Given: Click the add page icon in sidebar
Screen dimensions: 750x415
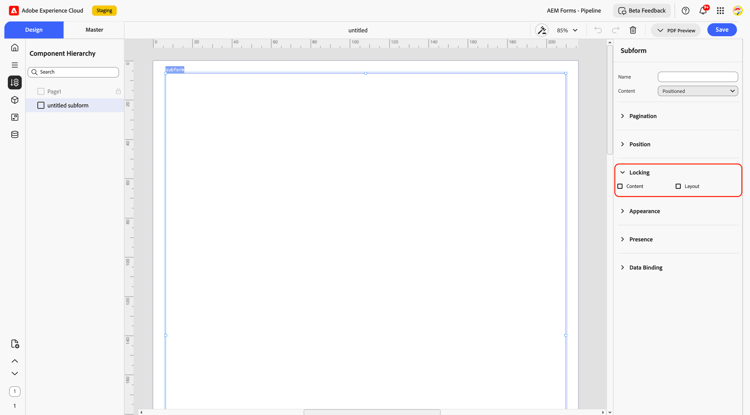Looking at the screenshot, I should [x=15, y=344].
